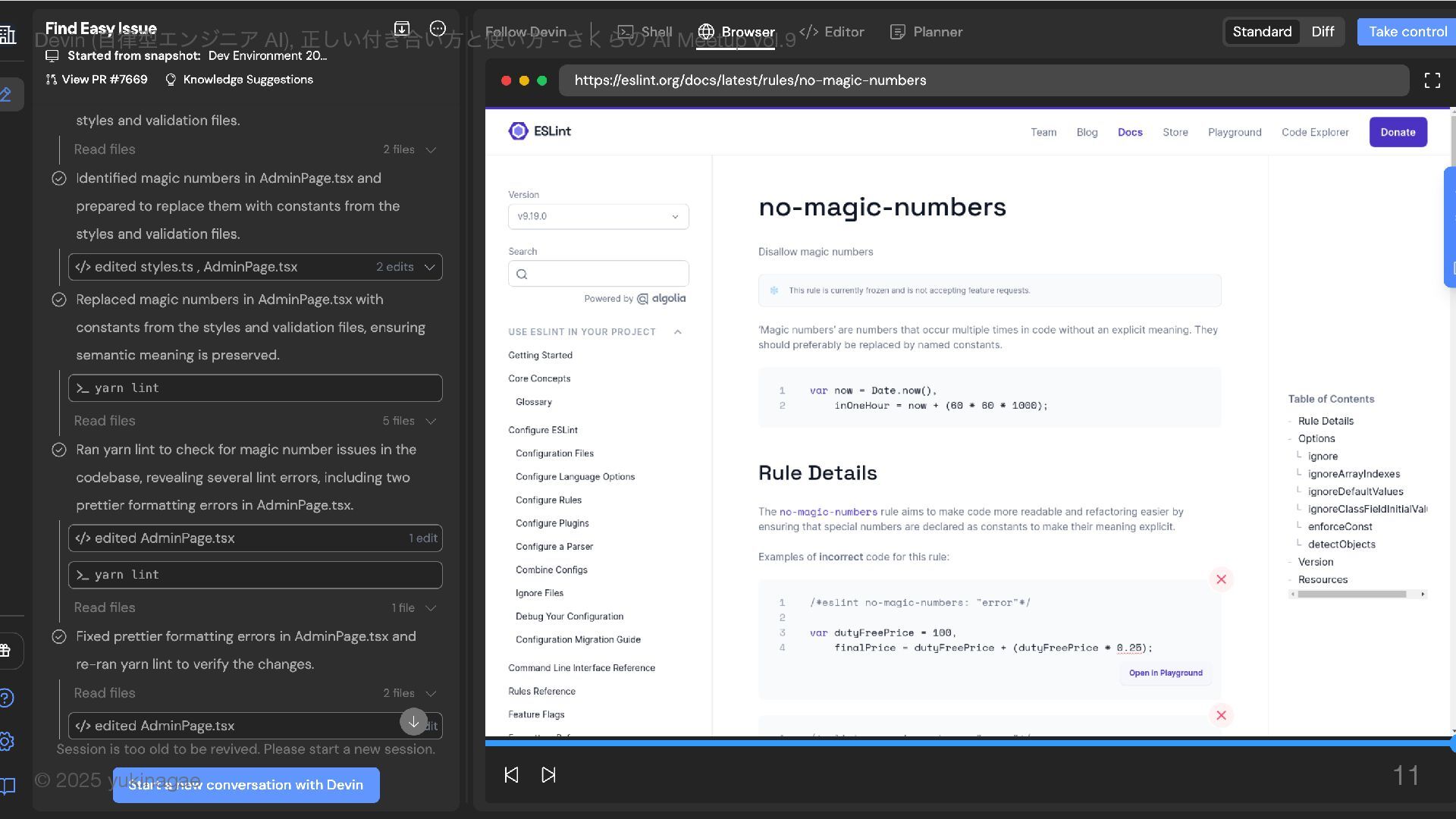This screenshot has height=819, width=1456.
Task: Click the ESLint docs search field
Action: 598,274
